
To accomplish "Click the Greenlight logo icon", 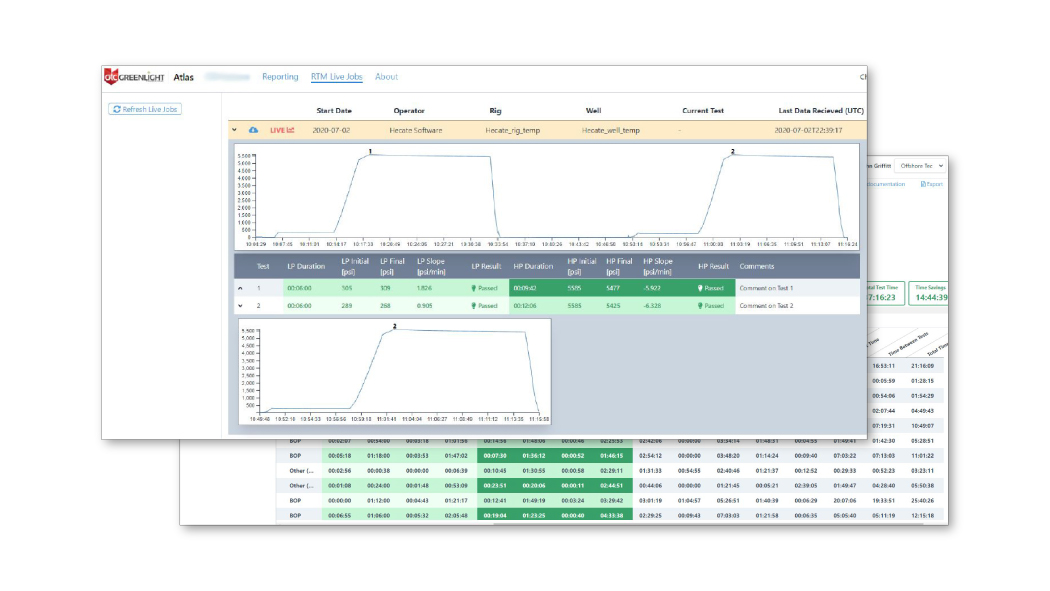I will coord(110,77).
